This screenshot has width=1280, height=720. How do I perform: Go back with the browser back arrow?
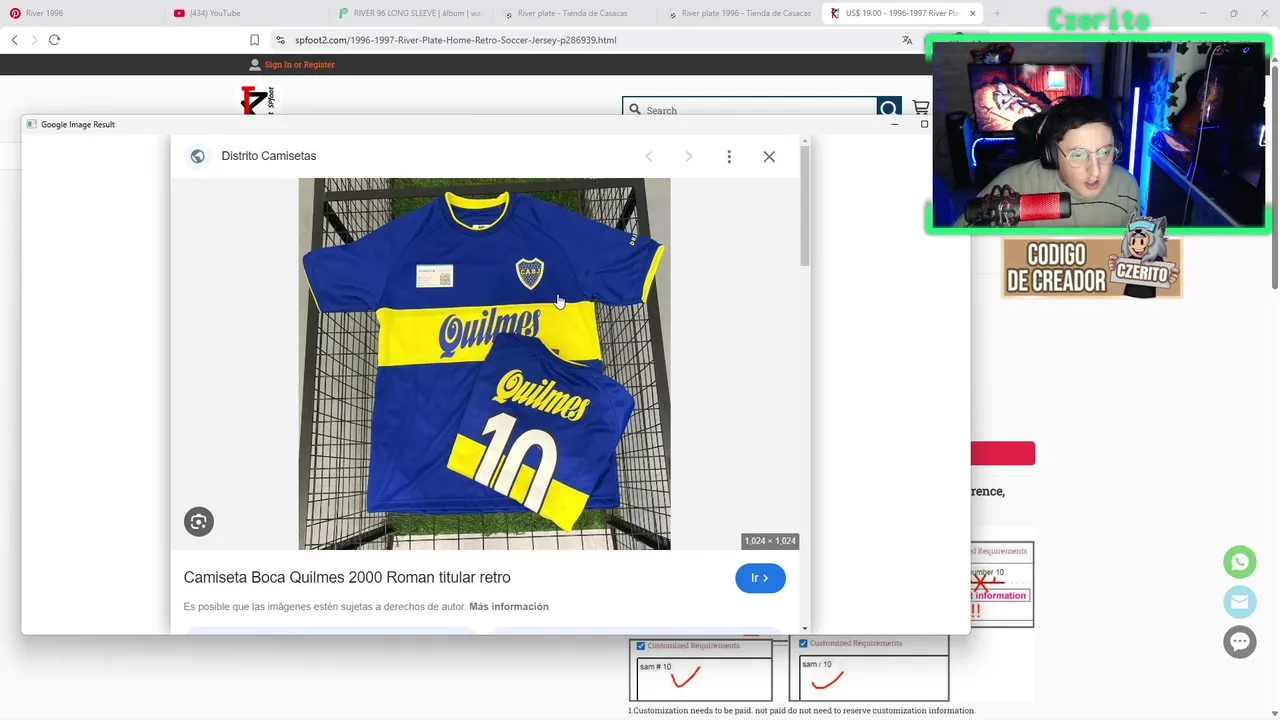(14, 40)
